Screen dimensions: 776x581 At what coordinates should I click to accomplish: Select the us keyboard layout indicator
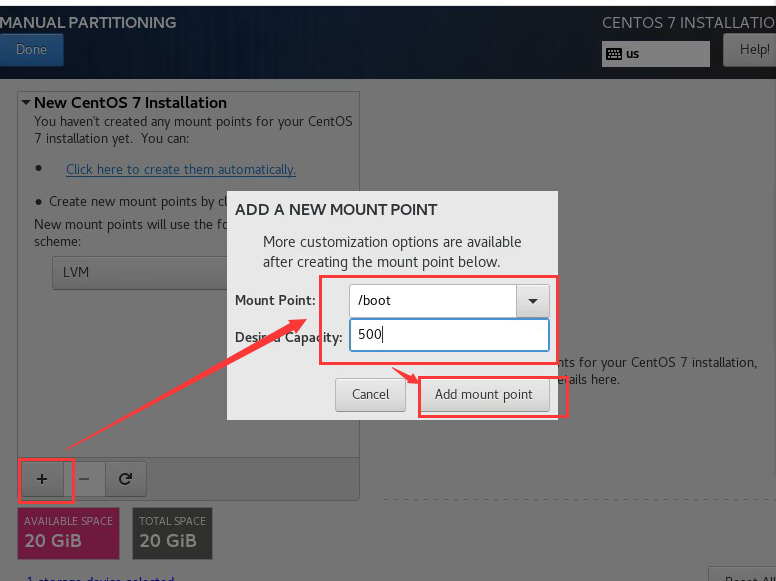tap(656, 54)
